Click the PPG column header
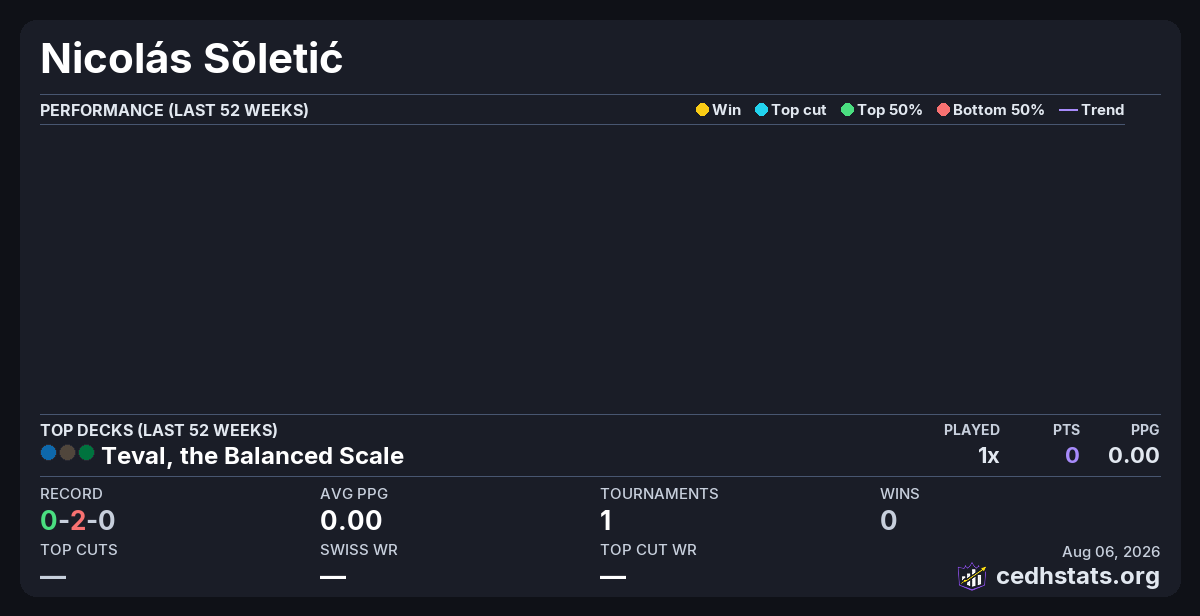Image resolution: width=1200 pixels, height=616 pixels. [x=1145, y=430]
